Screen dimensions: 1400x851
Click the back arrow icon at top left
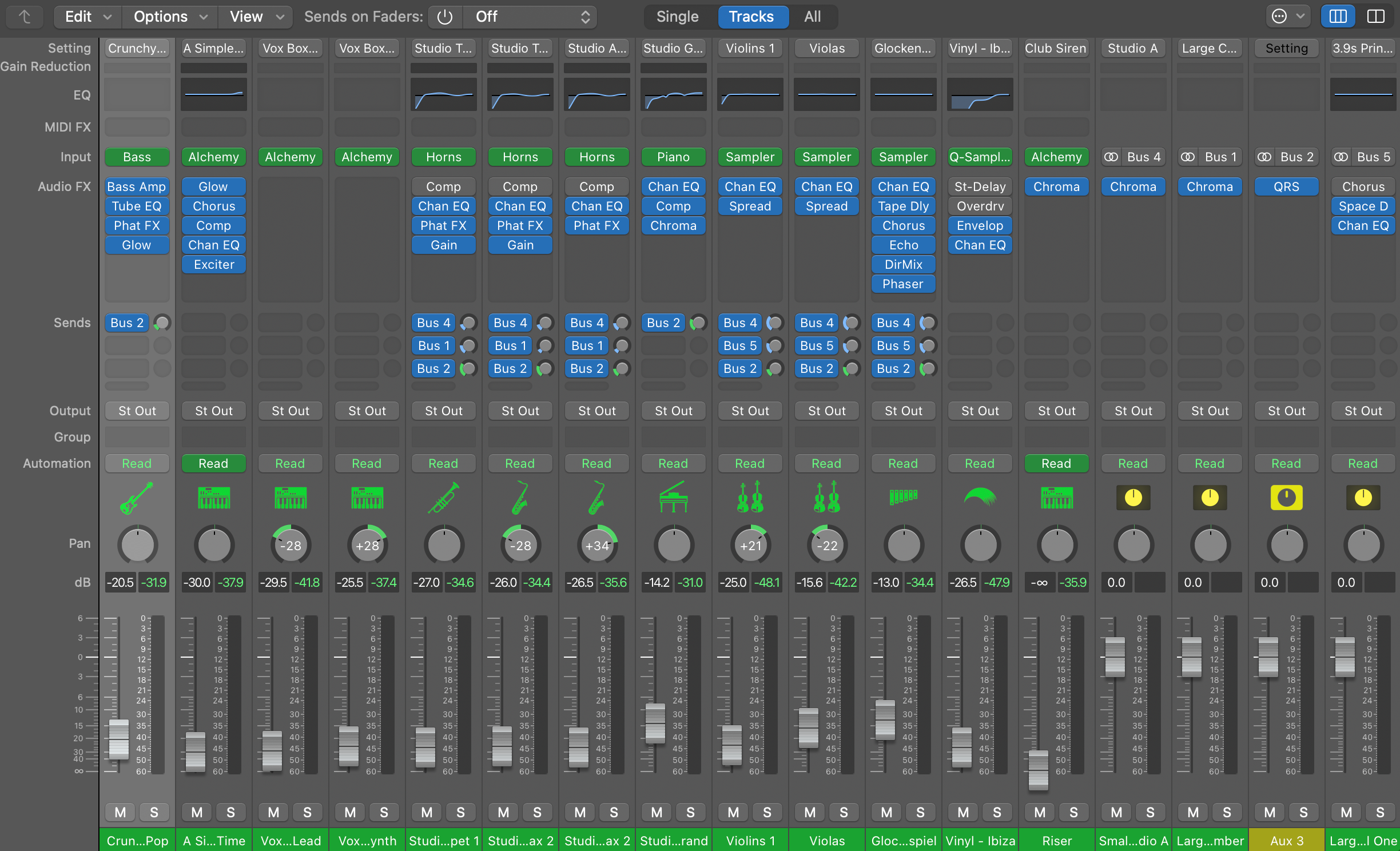pos(25,17)
